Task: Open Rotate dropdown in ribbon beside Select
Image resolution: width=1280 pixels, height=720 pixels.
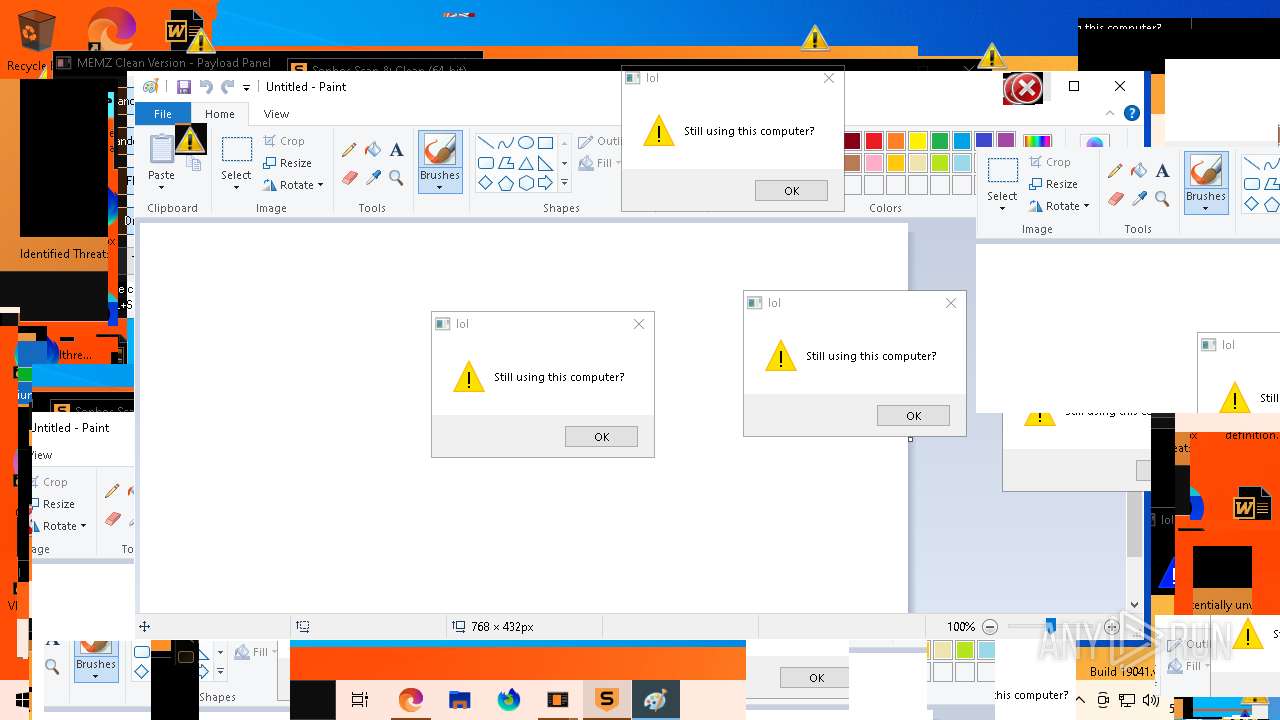Action: coord(293,185)
